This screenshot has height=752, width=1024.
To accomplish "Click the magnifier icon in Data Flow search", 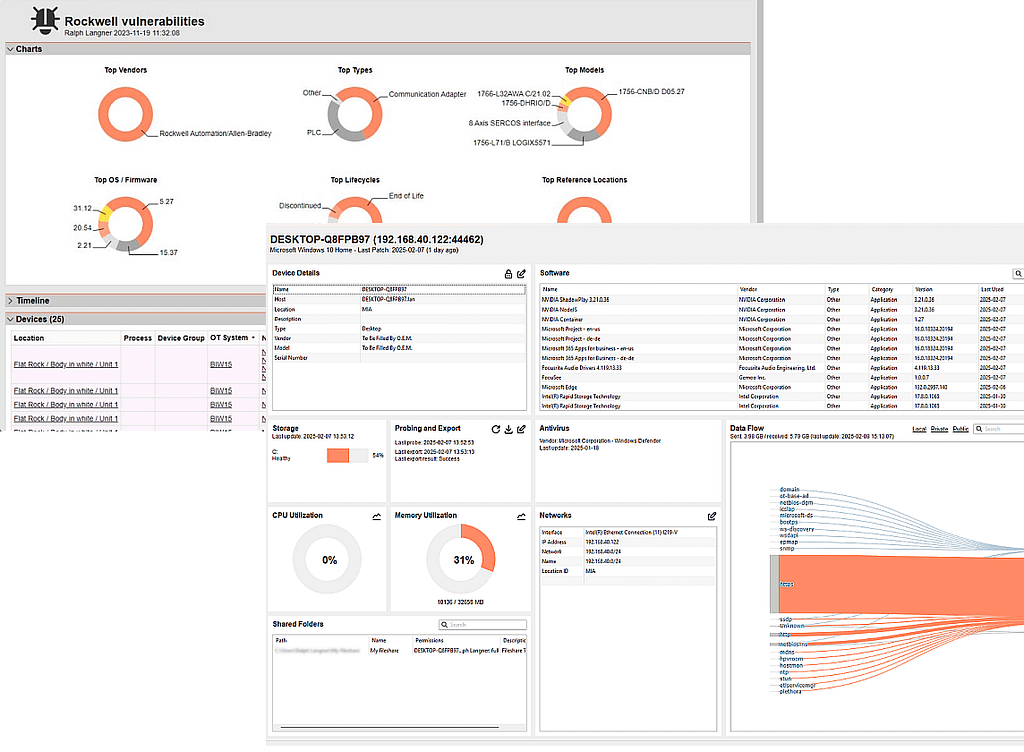I will [x=979, y=429].
